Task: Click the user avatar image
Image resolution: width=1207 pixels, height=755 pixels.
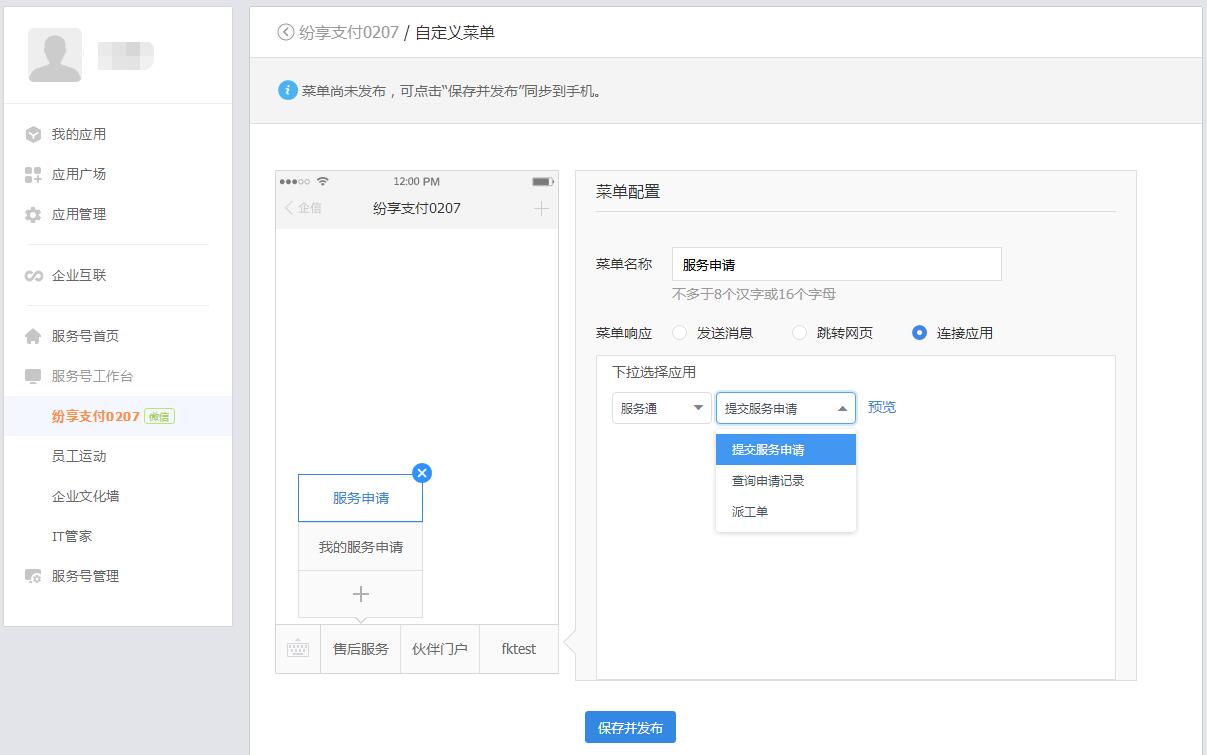Action: pyautogui.click(x=55, y=55)
